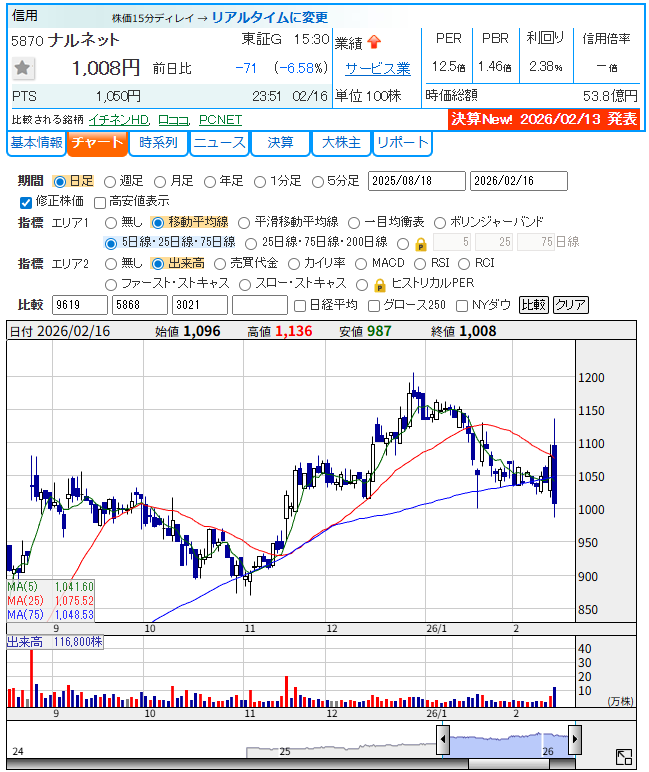Select 無し for エリア2
Screen dimensions: 649x772
coord(111,264)
